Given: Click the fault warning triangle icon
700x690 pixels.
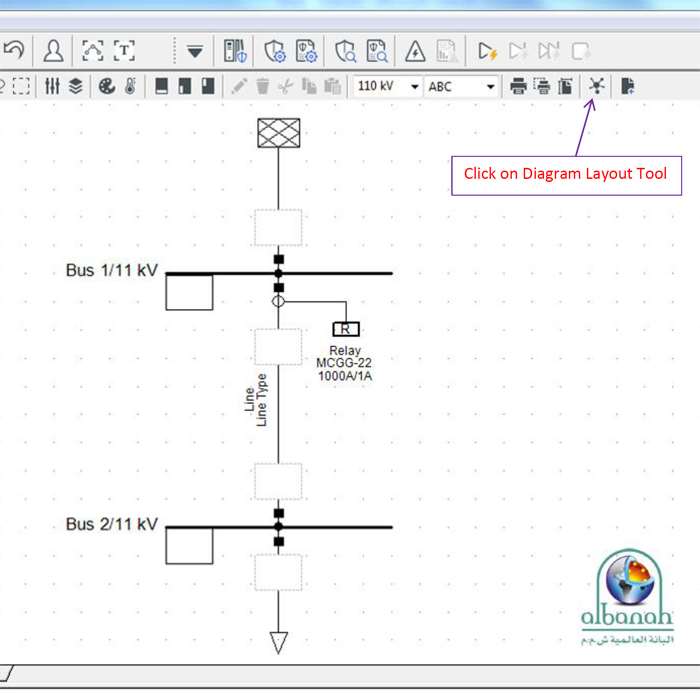Looking at the screenshot, I should point(415,50).
